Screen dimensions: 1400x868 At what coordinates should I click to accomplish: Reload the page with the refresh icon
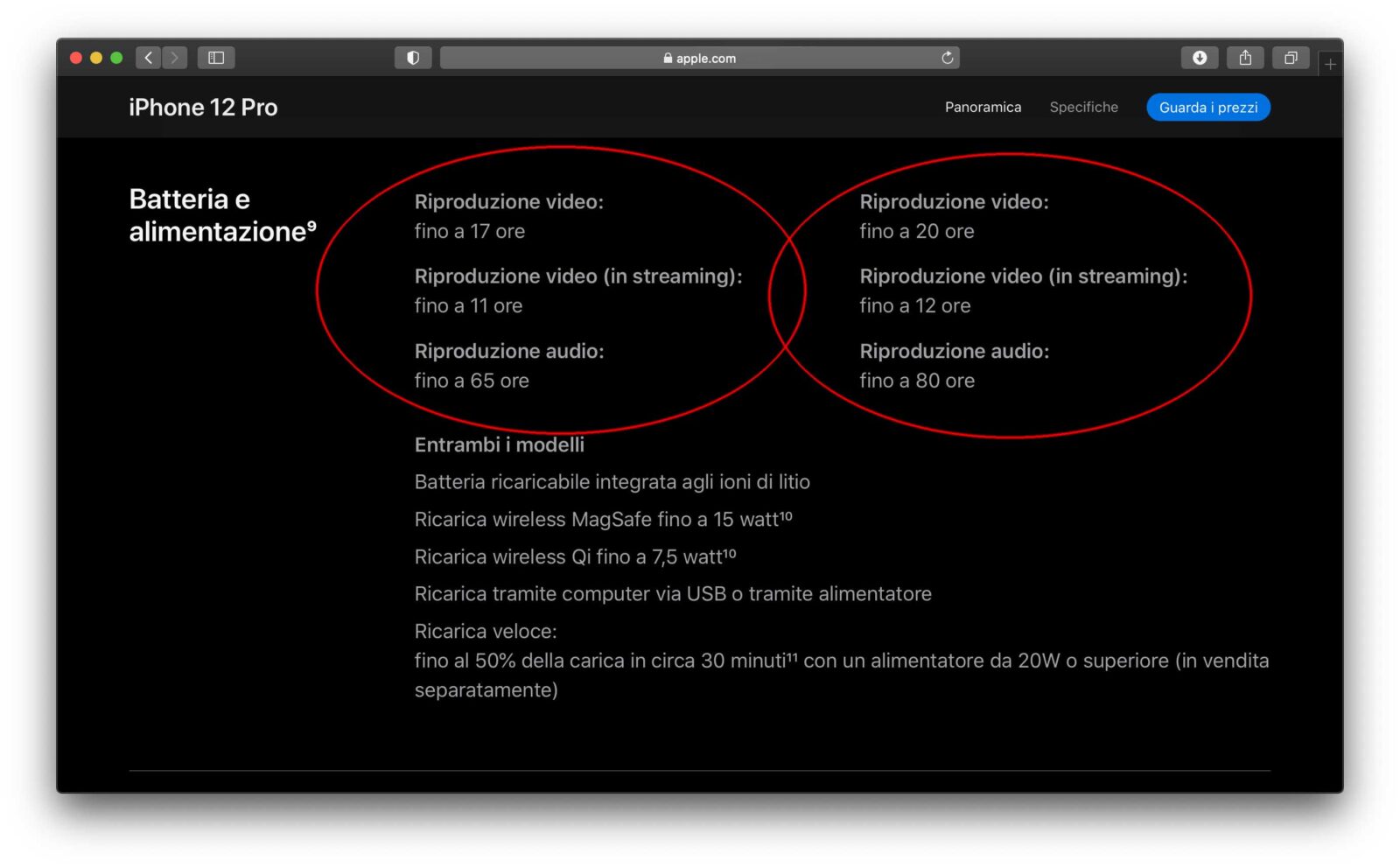point(947,58)
